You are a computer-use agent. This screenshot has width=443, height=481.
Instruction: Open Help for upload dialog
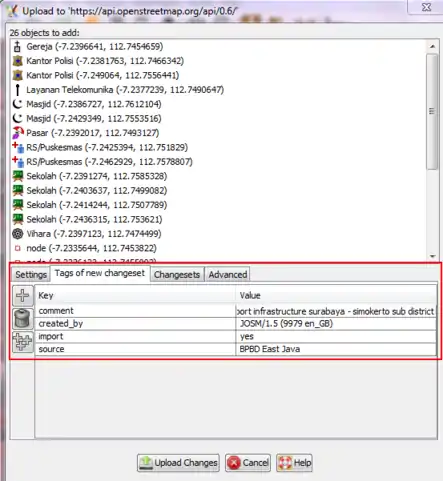click(x=295, y=463)
